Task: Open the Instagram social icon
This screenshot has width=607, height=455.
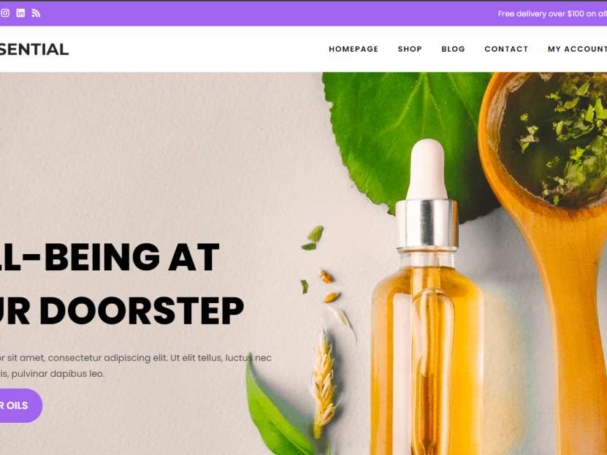Action: click(x=5, y=13)
